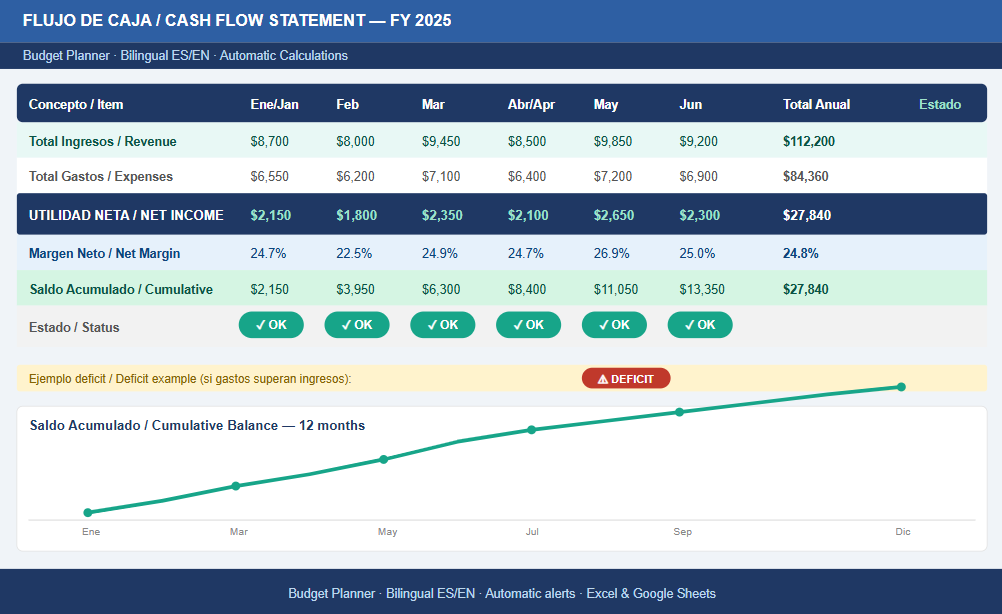Click the Jul data point on the line
The image size is (1002, 614).
click(x=532, y=430)
